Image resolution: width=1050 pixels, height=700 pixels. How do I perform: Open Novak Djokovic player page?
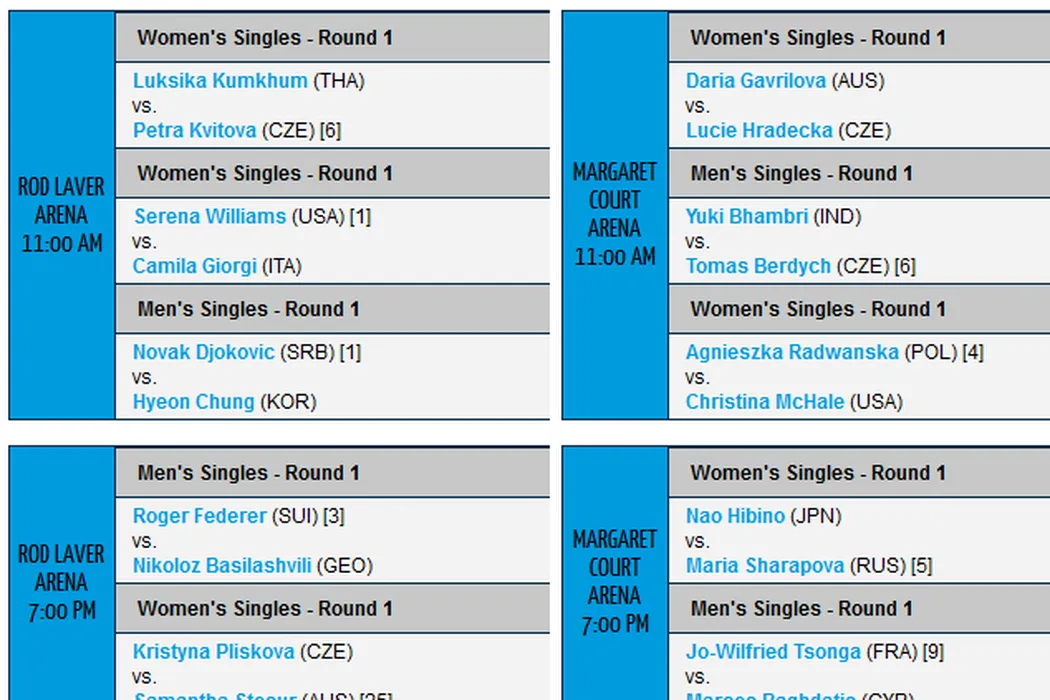pos(203,352)
